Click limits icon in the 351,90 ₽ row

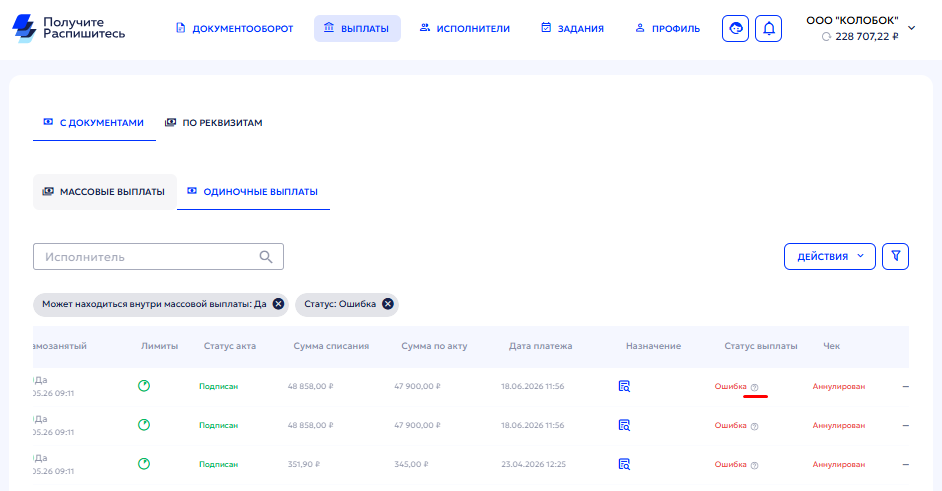[144, 464]
